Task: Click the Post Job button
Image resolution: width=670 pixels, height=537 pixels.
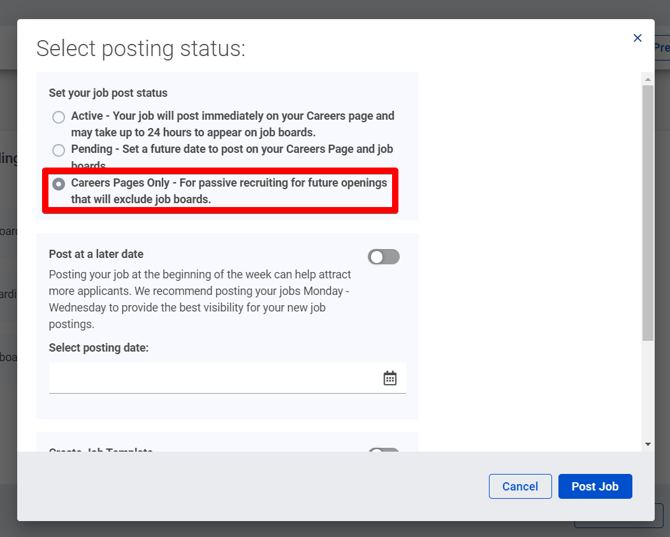Action: 594,486
